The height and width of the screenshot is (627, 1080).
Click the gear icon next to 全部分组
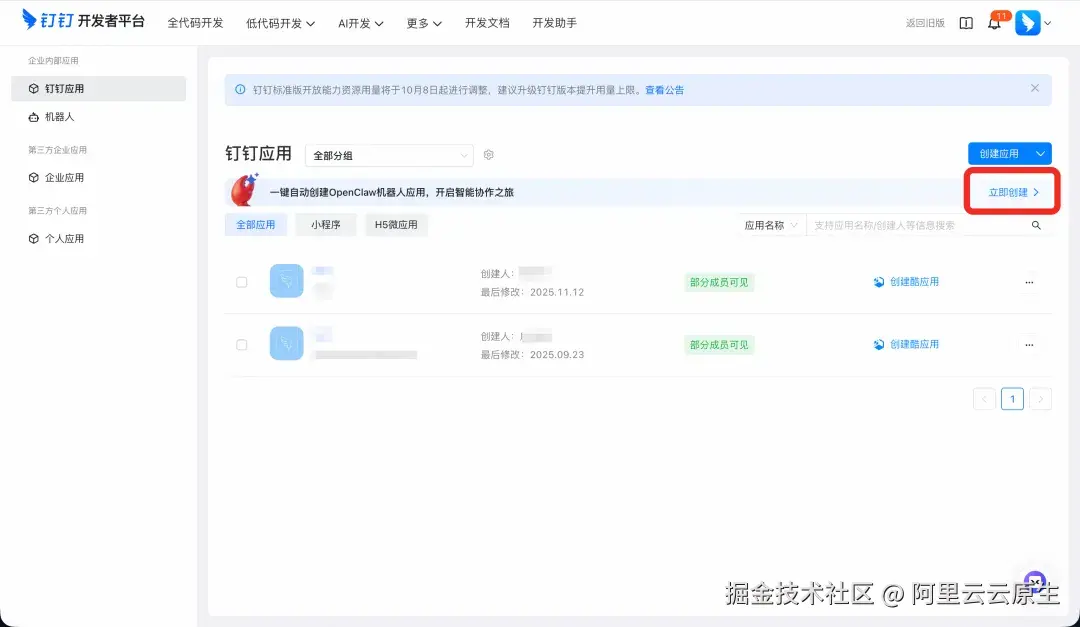488,155
